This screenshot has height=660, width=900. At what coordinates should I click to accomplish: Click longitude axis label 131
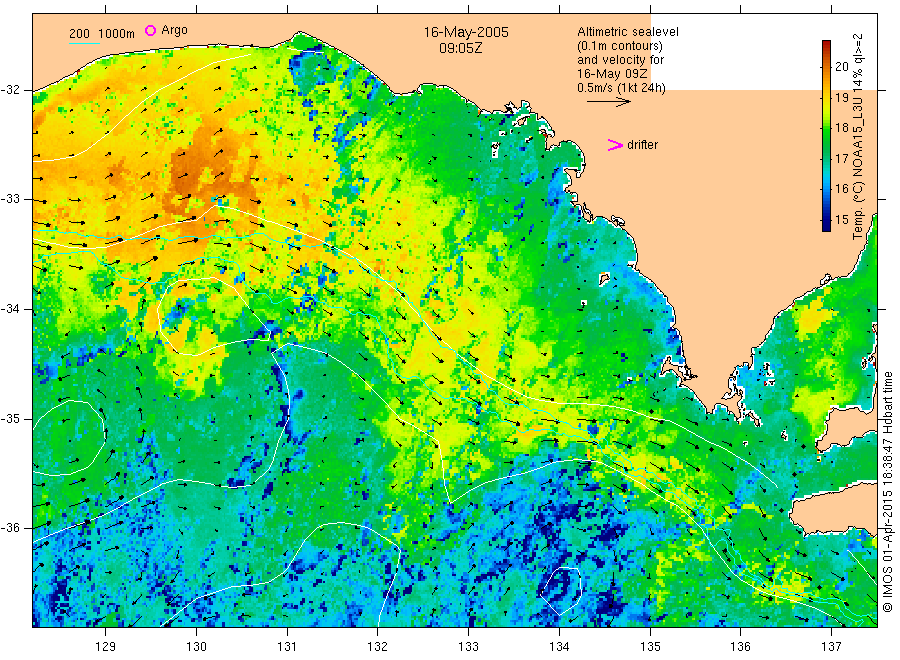tap(287, 646)
